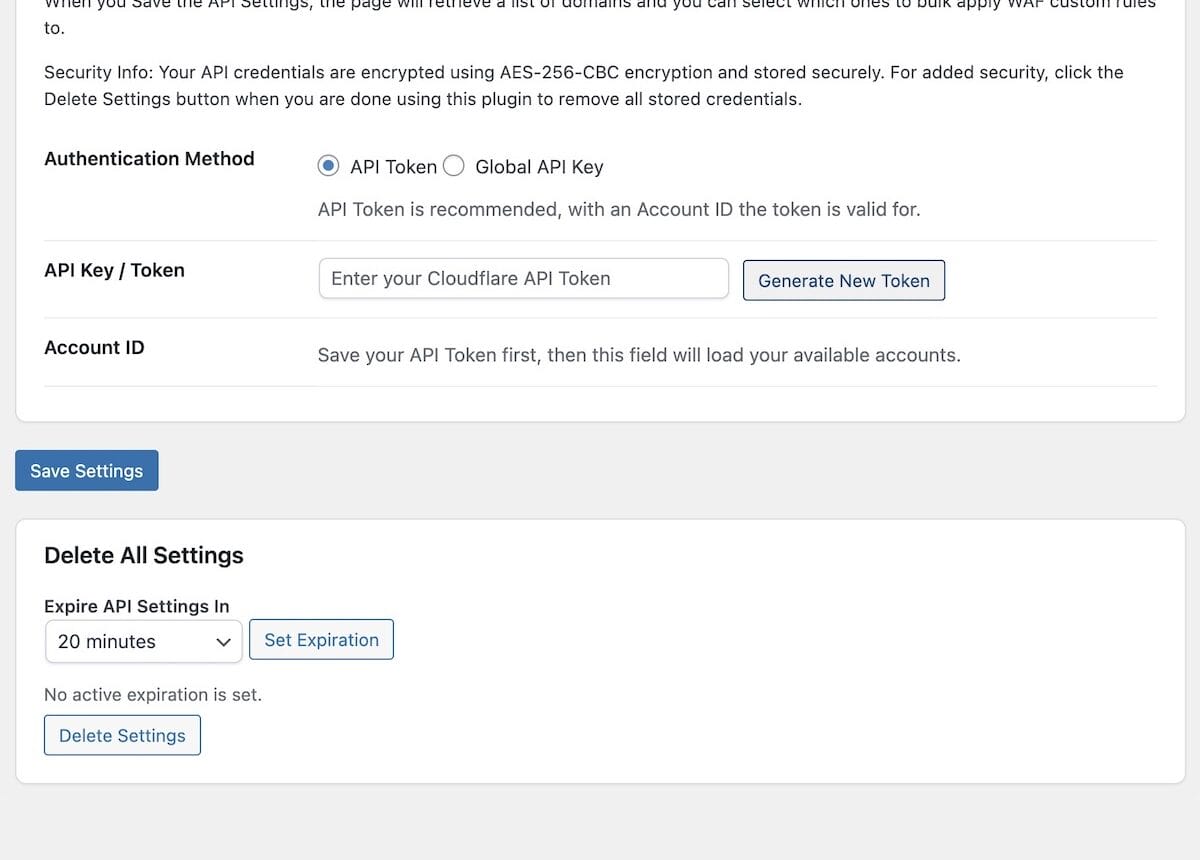Expand the Expire API Settings In selector

click(x=143, y=641)
